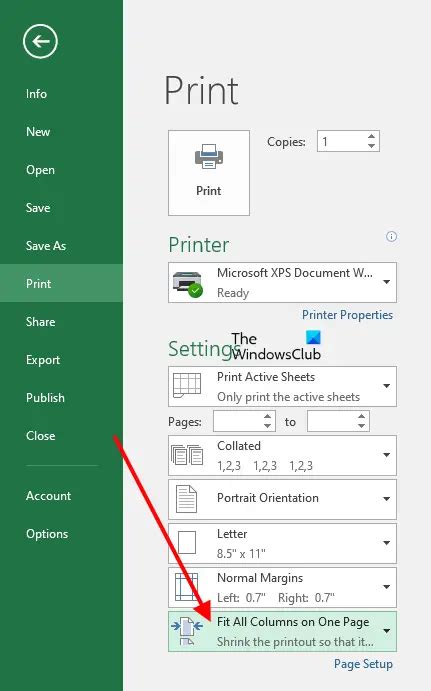Expand the Letter paper size dropdown
Image resolution: width=431 pixels, height=691 pixels.
(x=386, y=543)
